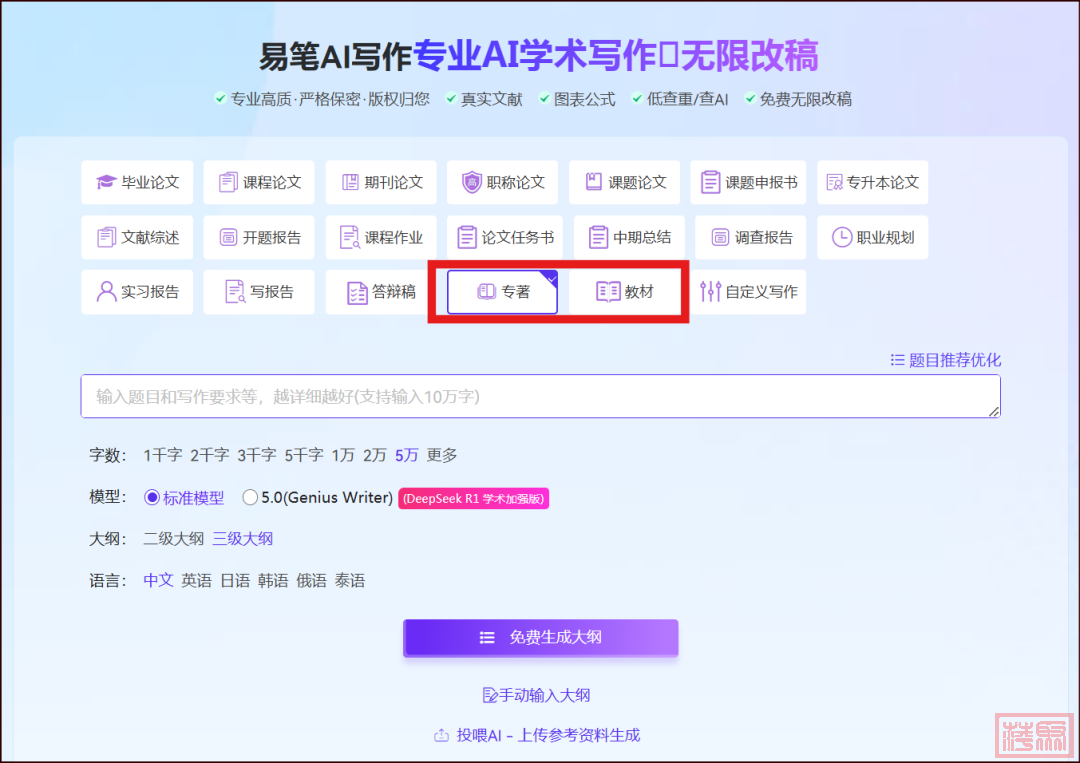
Task: Select the shield icon beside 职称论文
Action: tap(471, 182)
